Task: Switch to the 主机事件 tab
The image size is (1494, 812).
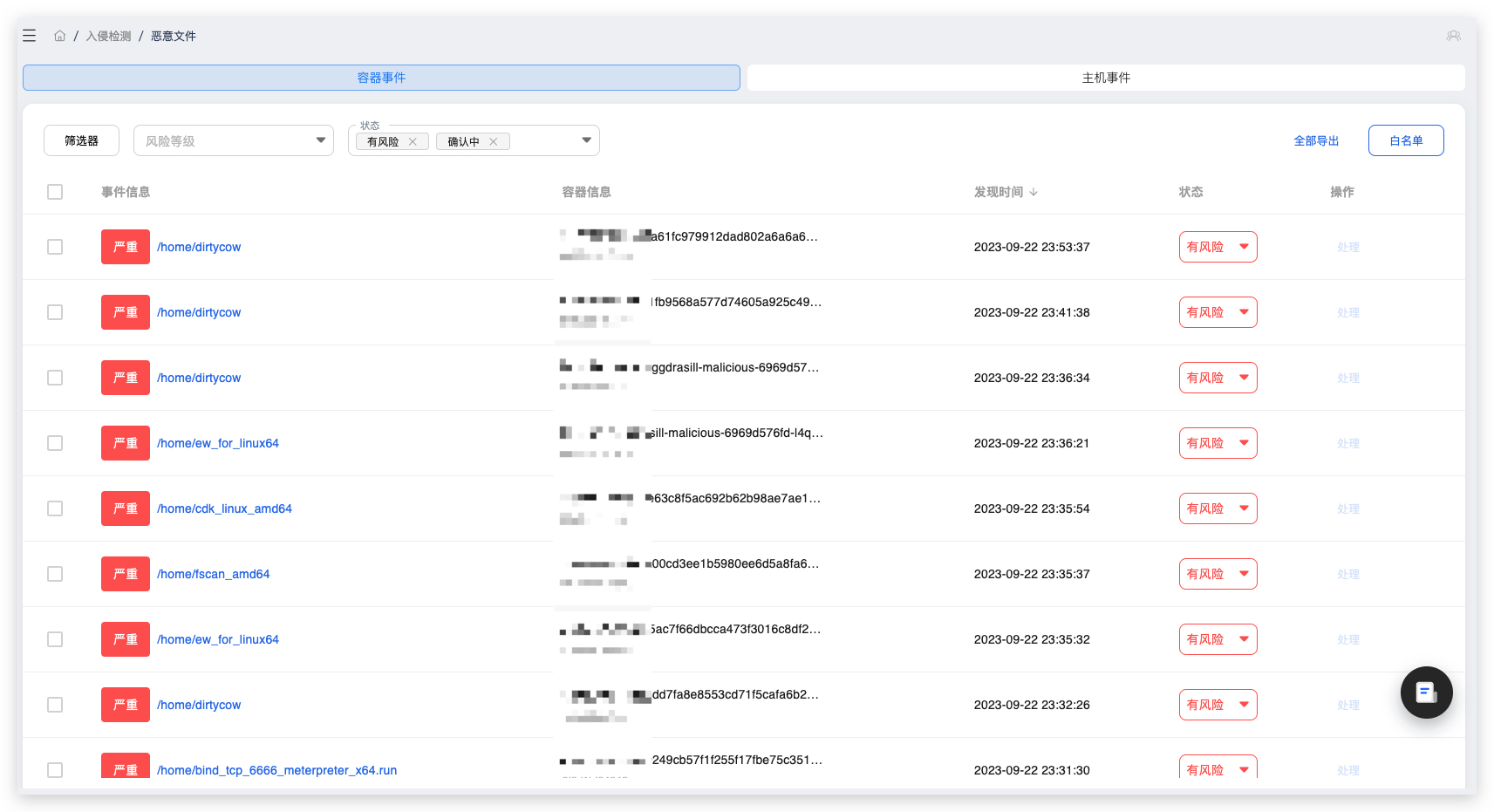Action: [1106, 78]
